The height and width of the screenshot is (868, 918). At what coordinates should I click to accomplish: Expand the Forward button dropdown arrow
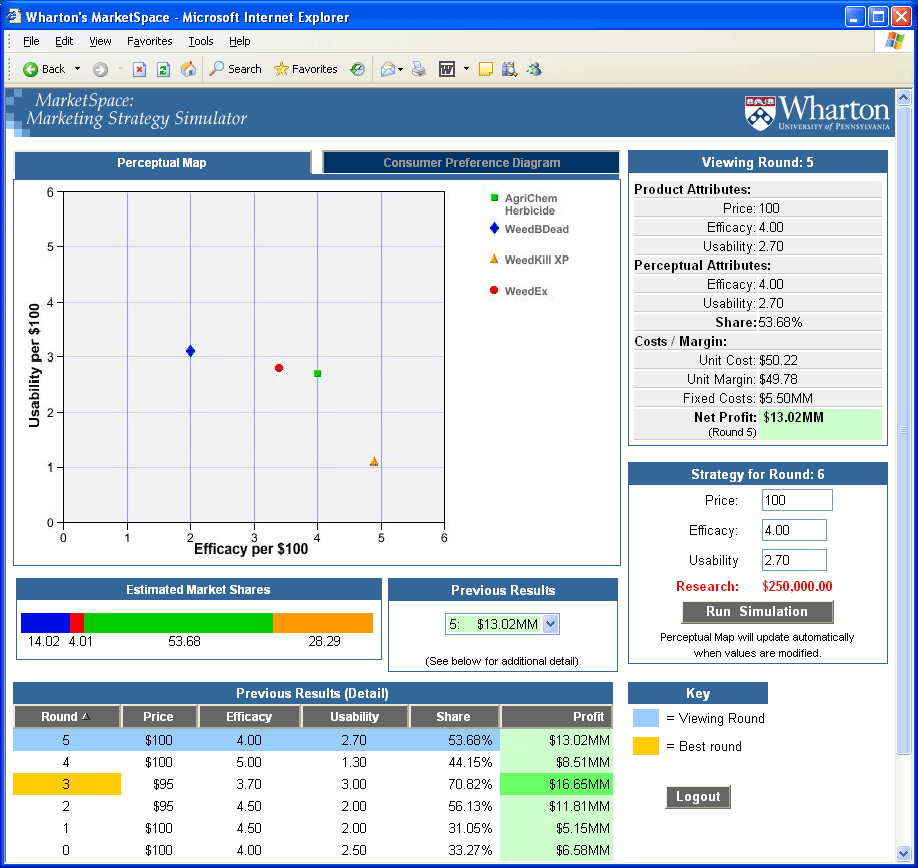(x=120, y=69)
